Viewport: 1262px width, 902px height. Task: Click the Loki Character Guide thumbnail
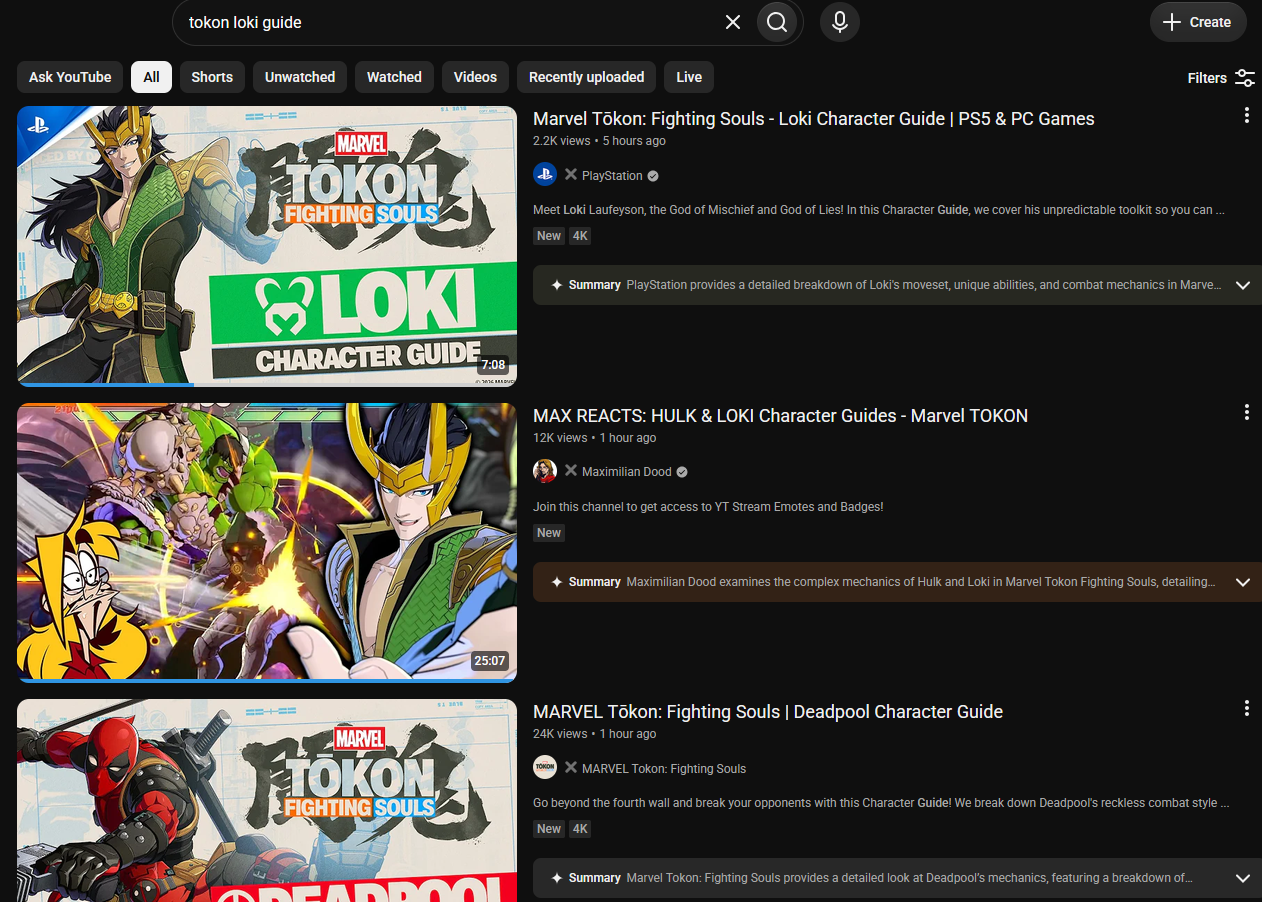pyautogui.click(x=267, y=245)
